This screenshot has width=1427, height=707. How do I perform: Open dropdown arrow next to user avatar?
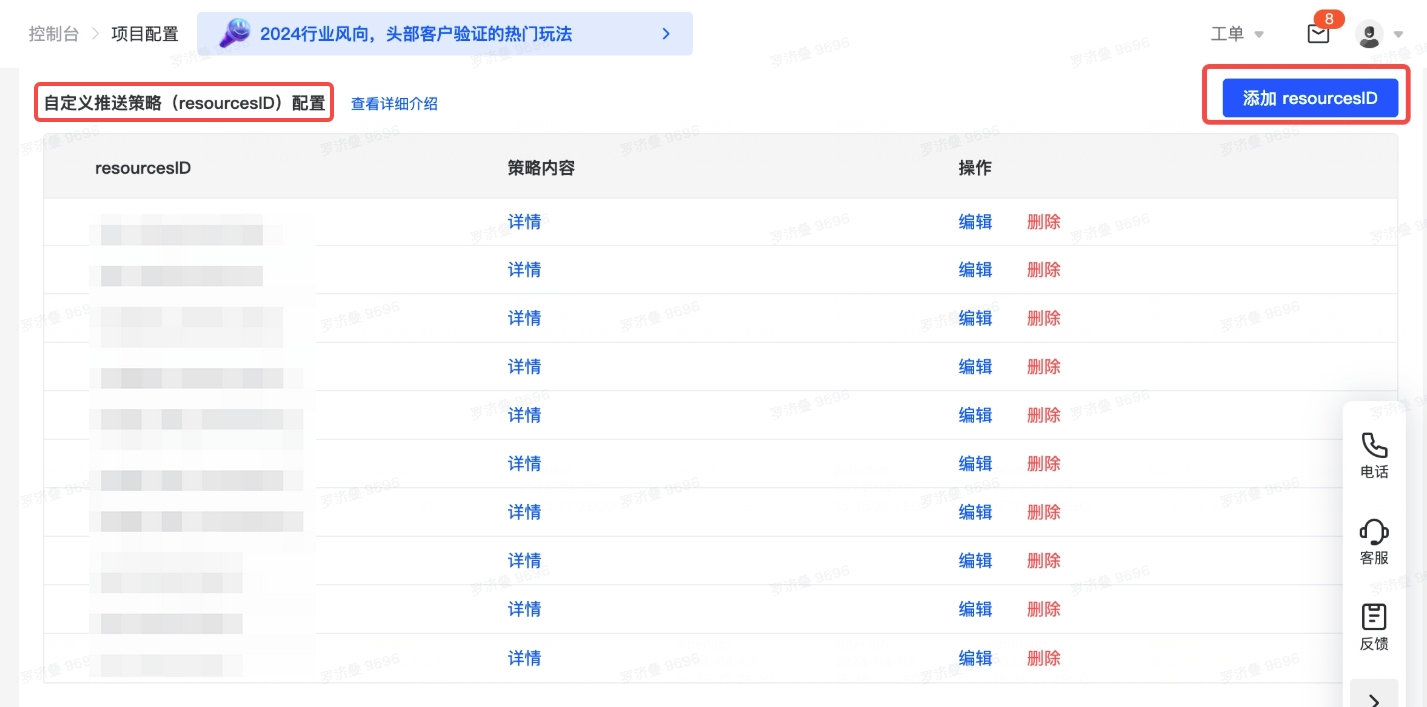point(1398,35)
